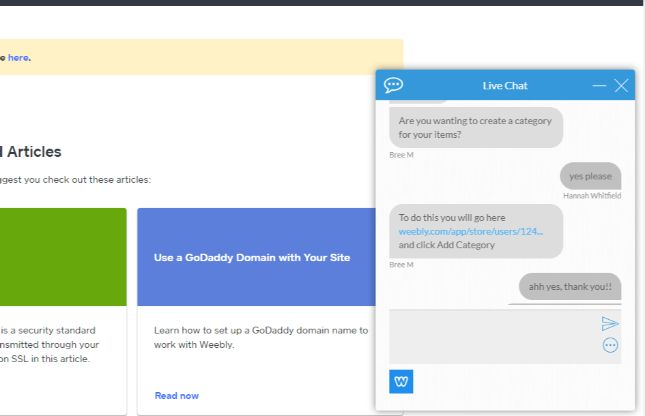Click the 'Live Chat' header title
The height and width of the screenshot is (416, 645).
click(x=505, y=86)
